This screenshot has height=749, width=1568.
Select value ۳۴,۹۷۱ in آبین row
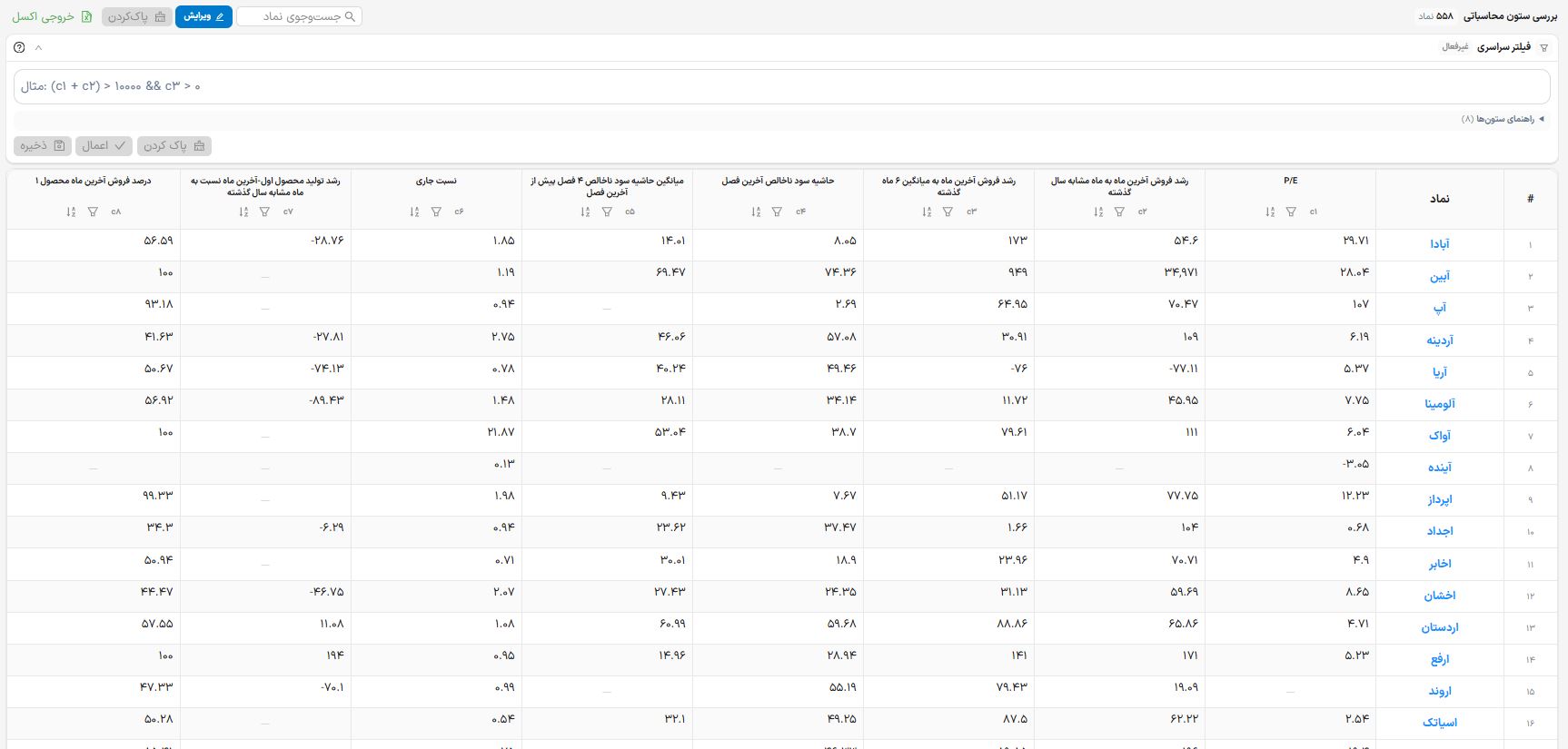coord(1182,272)
